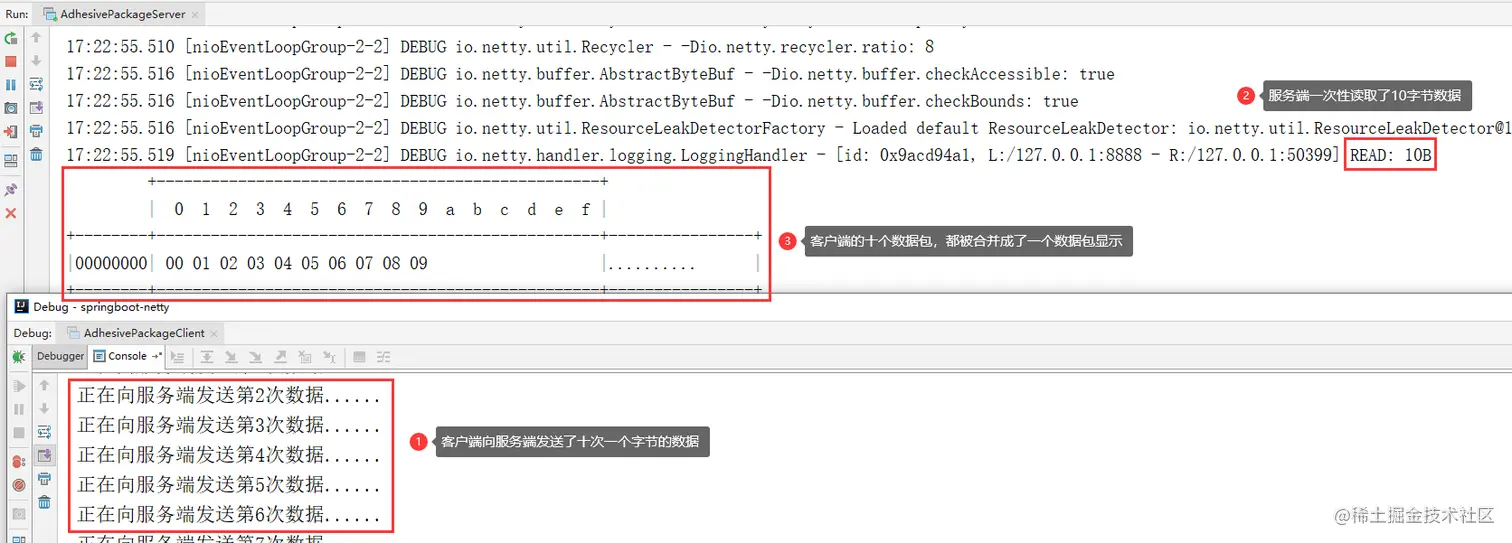Toggle the pin tab icon in Run panel
Image resolution: width=1512 pixels, height=543 pixels.
pos(11,189)
